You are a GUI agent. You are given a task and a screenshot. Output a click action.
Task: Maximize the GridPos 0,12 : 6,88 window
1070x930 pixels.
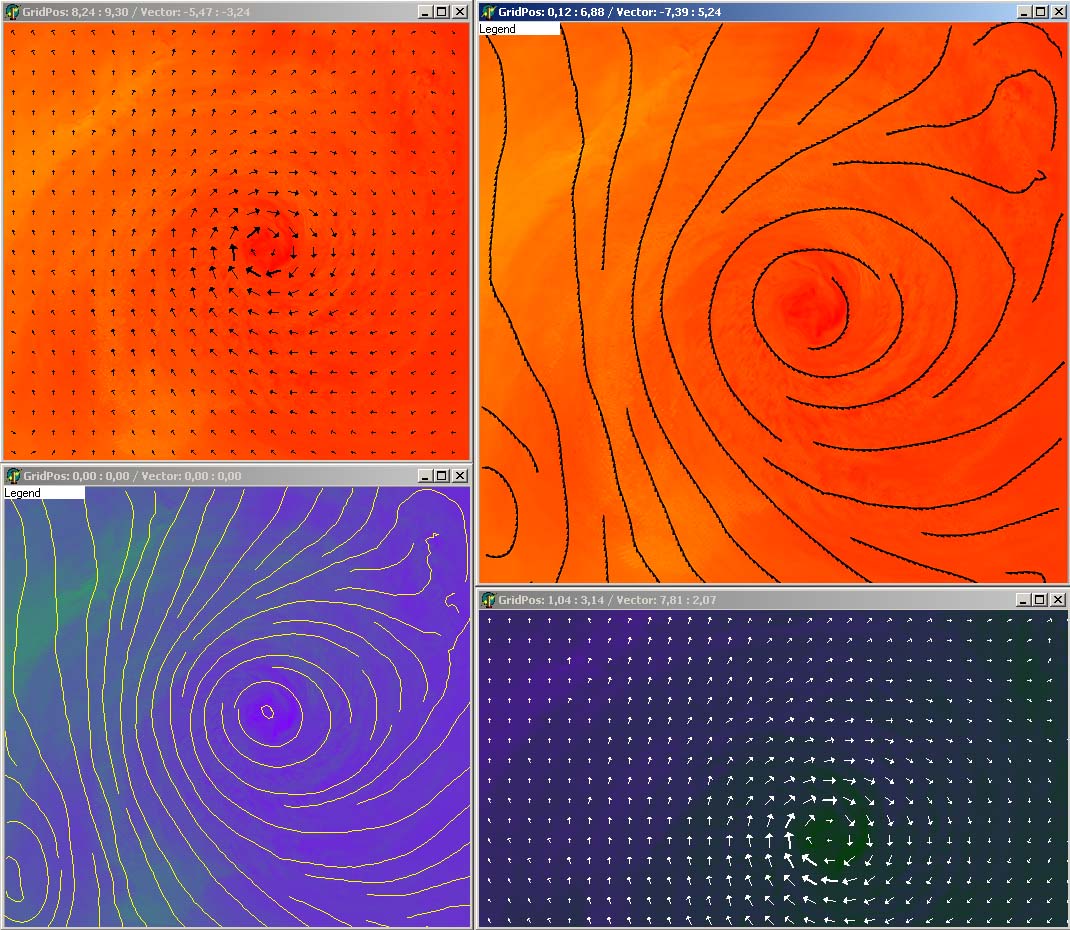point(1040,12)
